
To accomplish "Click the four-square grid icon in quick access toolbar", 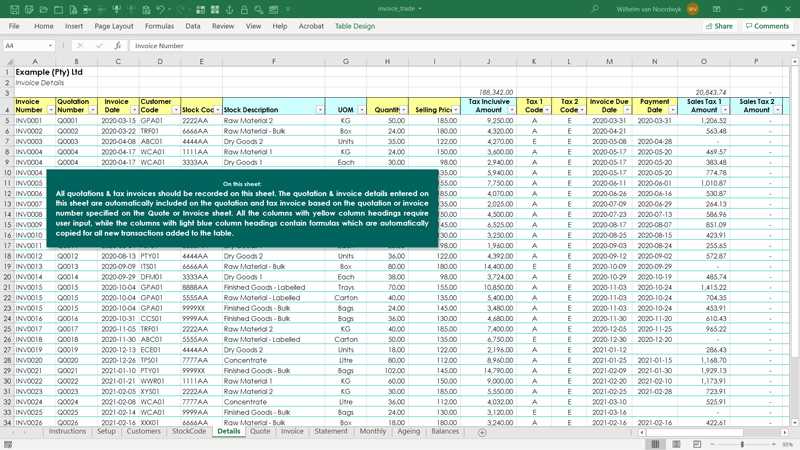I will coord(215,10).
